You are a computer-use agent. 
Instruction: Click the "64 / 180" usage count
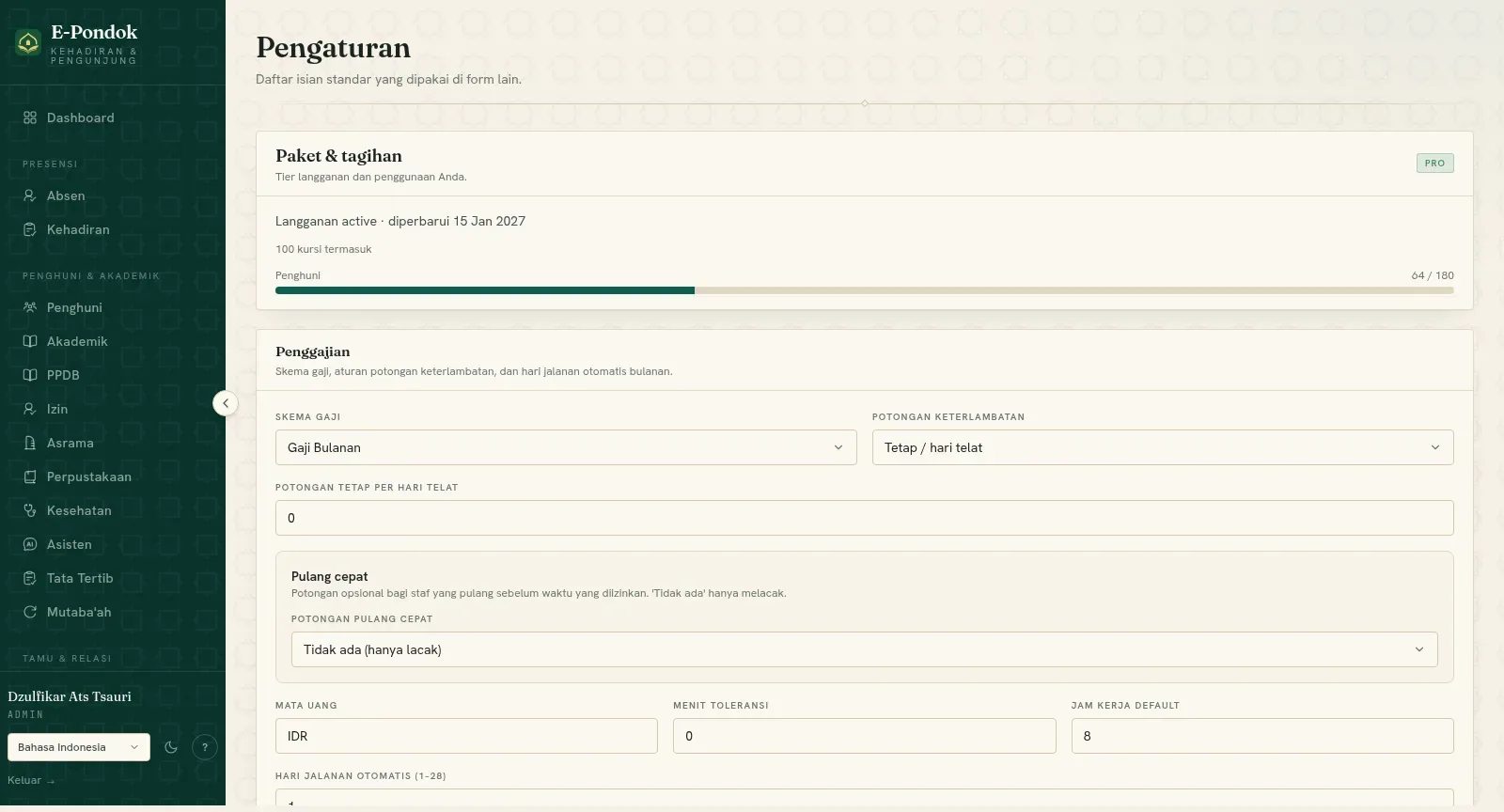pyautogui.click(x=1433, y=275)
